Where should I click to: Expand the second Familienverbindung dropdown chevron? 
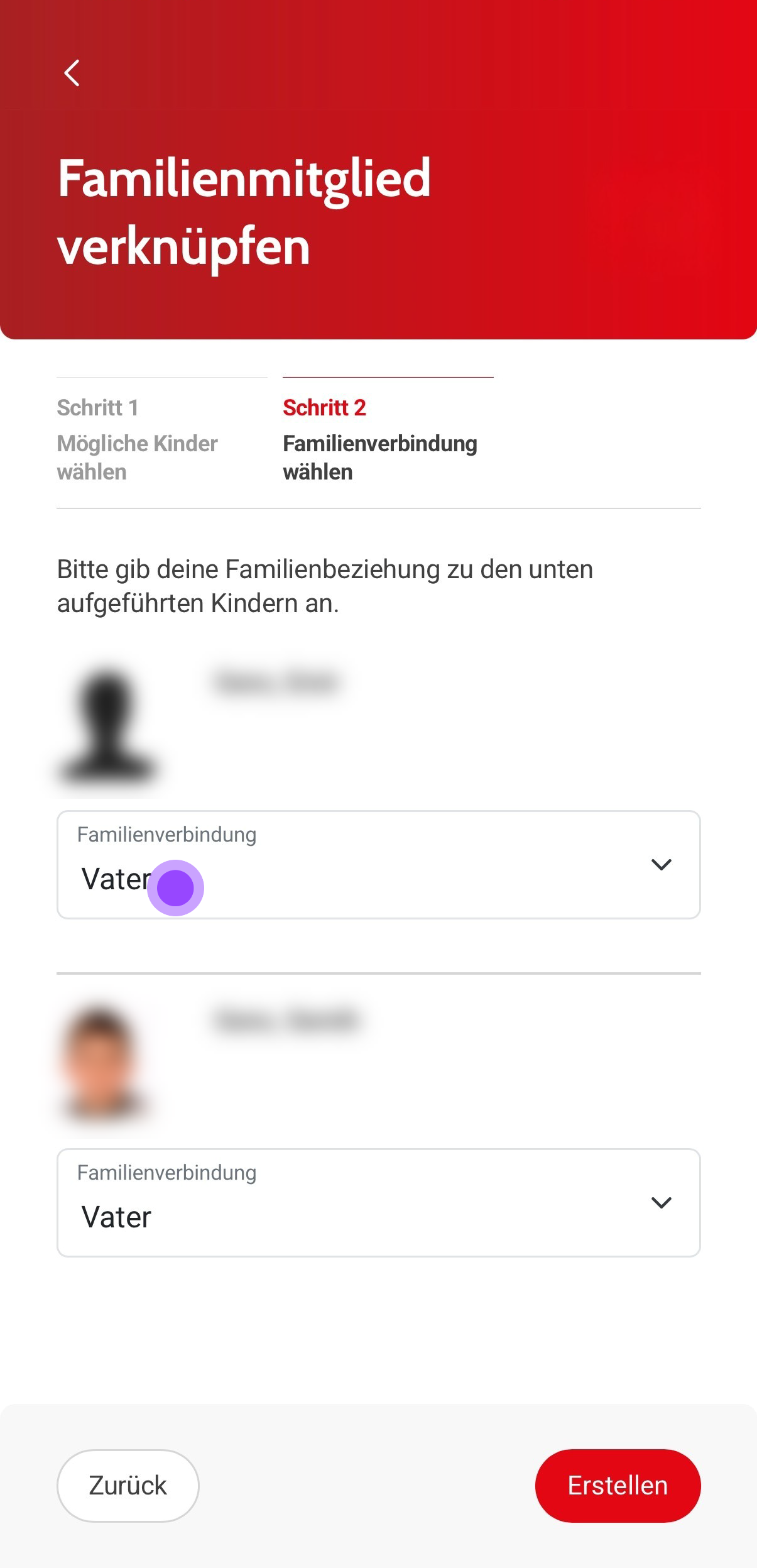coord(661,1203)
